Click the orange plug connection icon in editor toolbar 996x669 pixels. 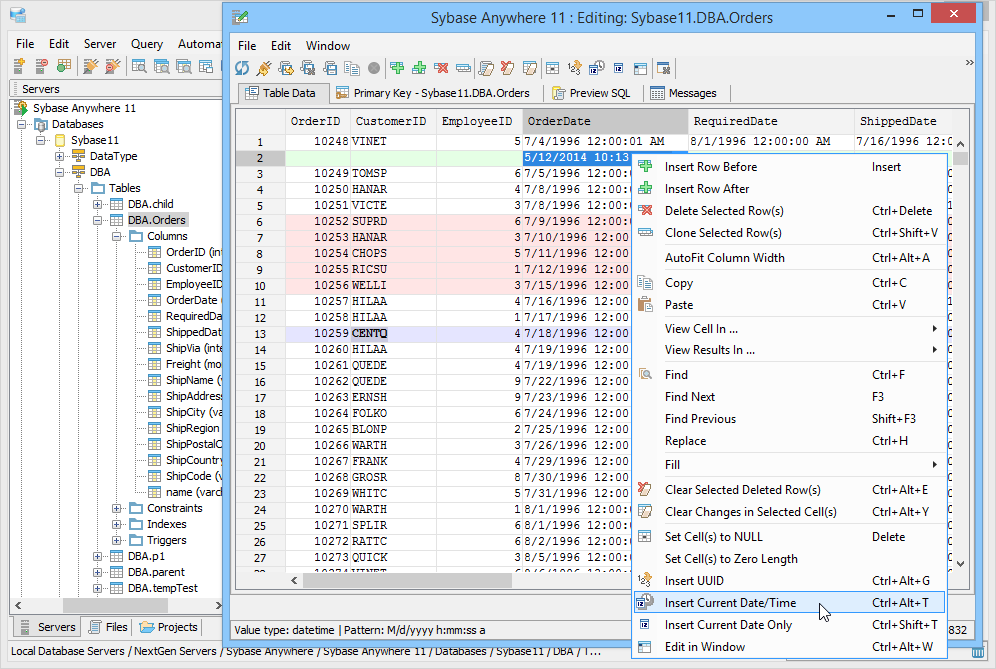[x=264, y=68]
